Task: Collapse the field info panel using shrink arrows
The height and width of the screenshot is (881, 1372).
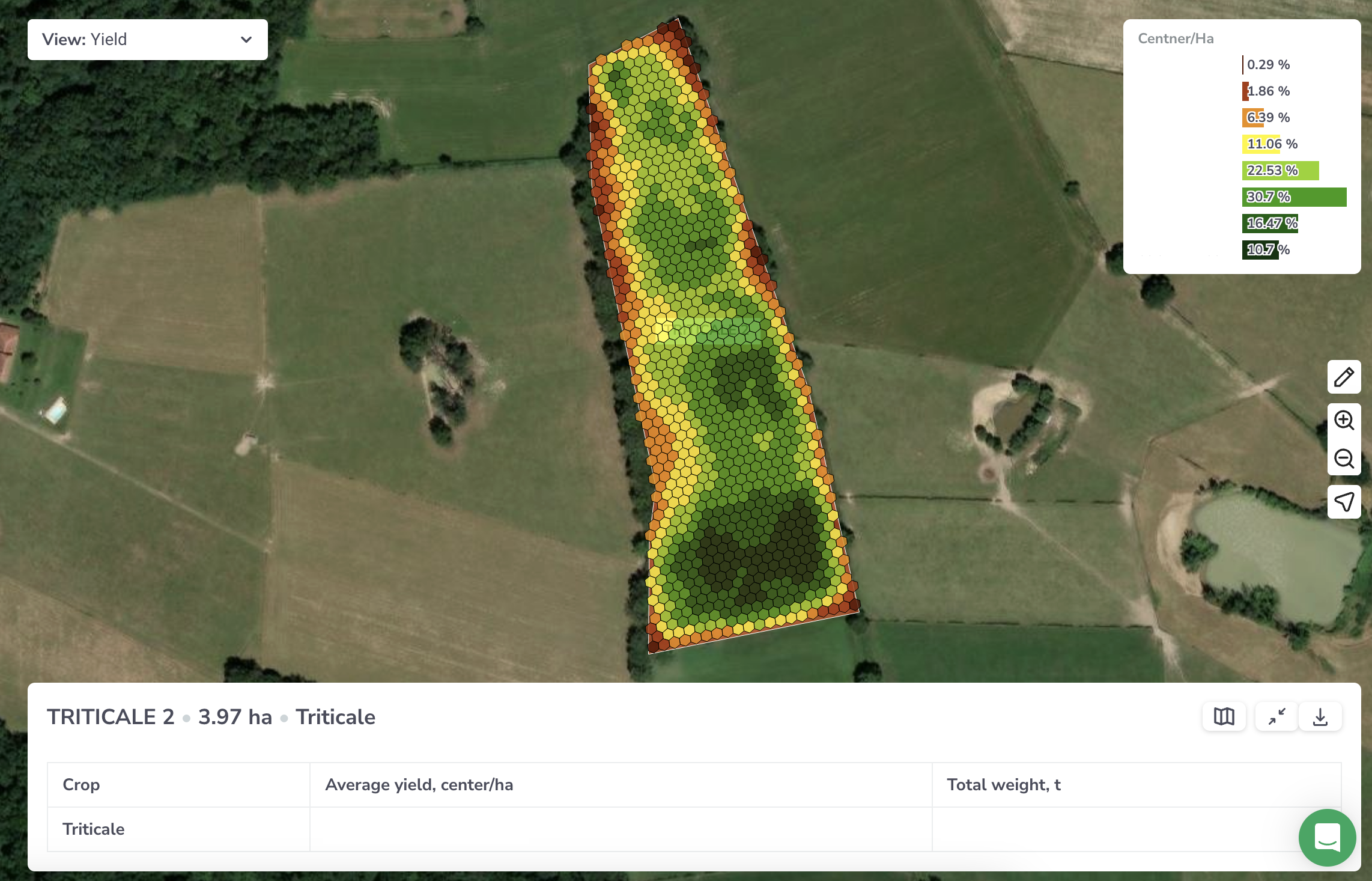Action: pos(1275,716)
